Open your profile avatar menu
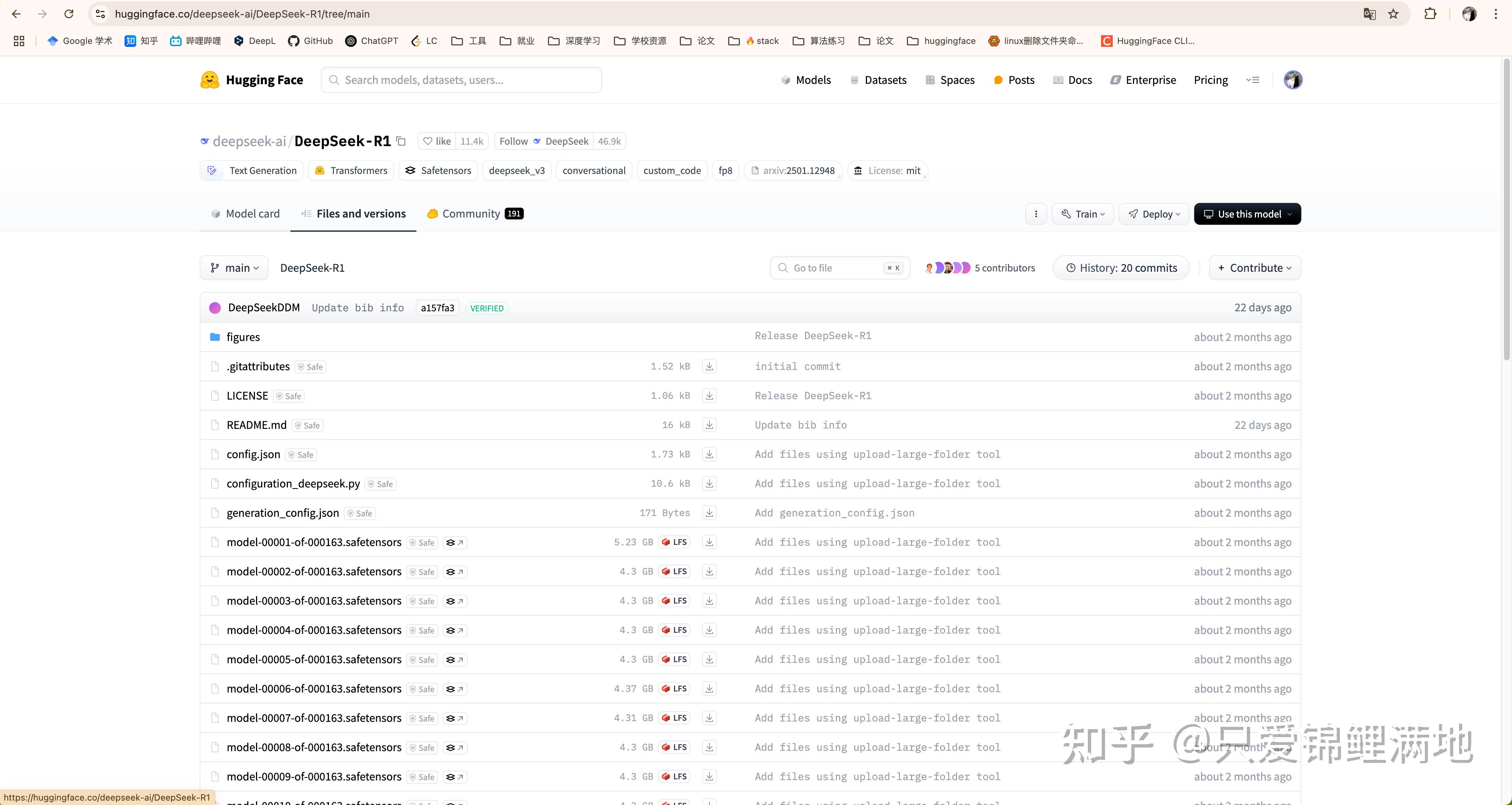The height and width of the screenshot is (805, 1512). tap(1293, 80)
